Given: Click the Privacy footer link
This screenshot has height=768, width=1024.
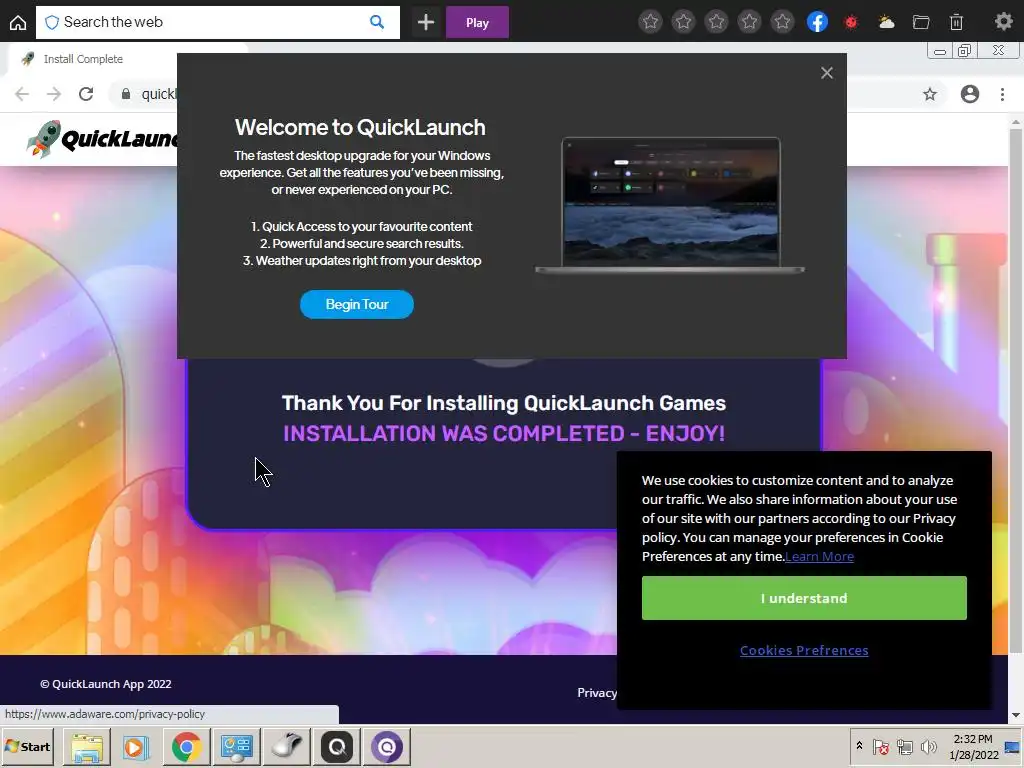Looking at the screenshot, I should (597, 693).
